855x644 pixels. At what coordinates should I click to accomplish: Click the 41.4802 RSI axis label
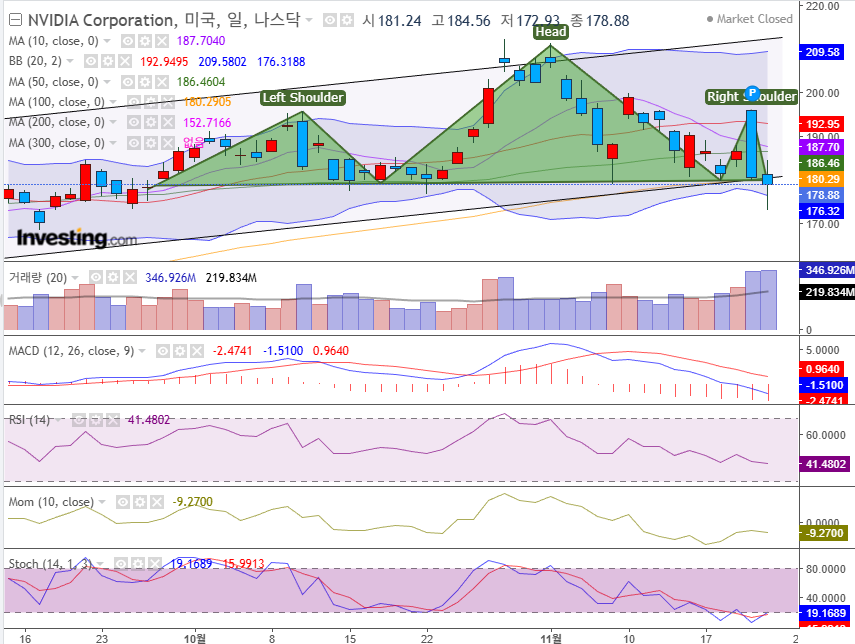(x=826, y=464)
